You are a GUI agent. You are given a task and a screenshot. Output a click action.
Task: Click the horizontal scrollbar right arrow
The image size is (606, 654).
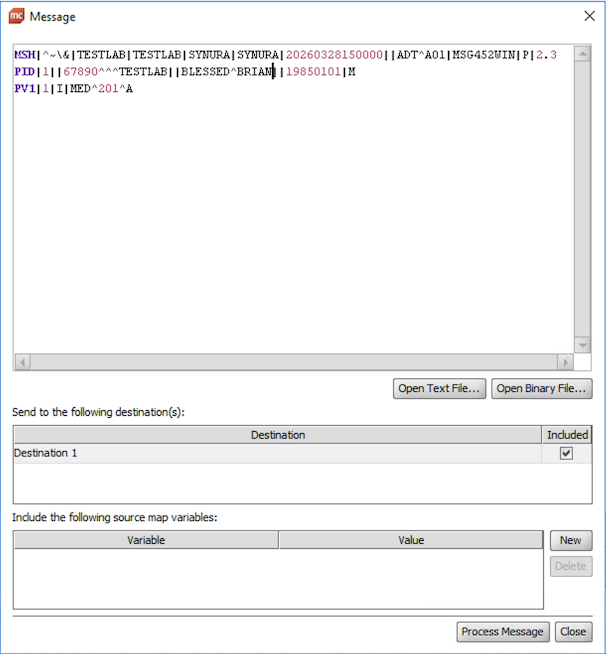[566, 362]
